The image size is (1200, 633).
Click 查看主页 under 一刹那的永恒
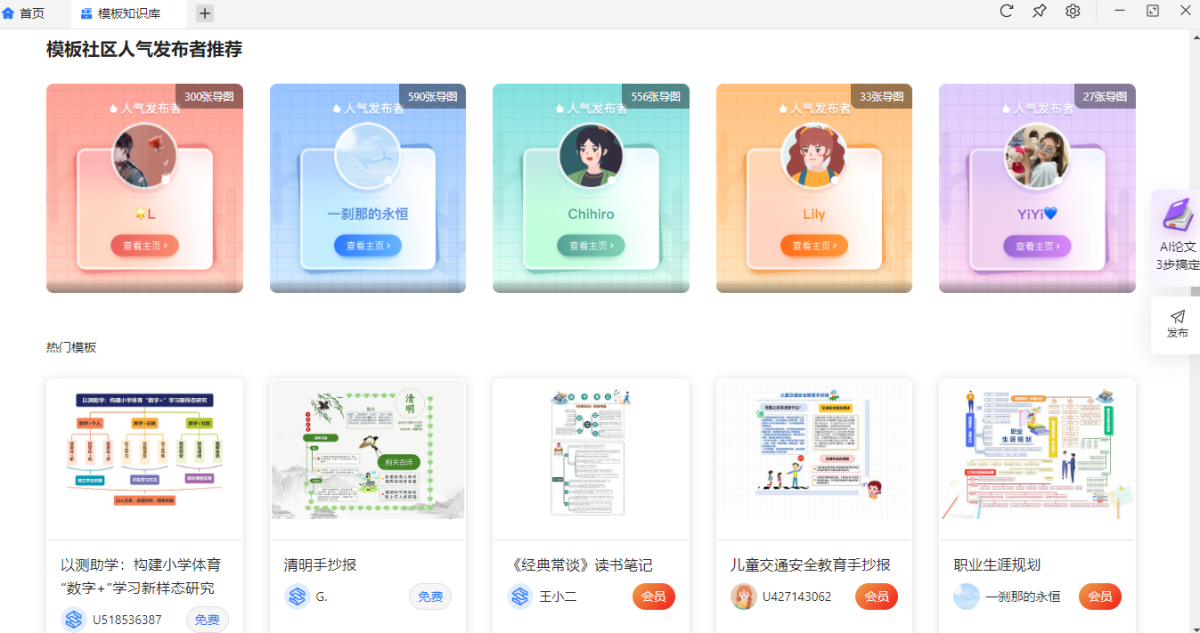tap(367, 245)
